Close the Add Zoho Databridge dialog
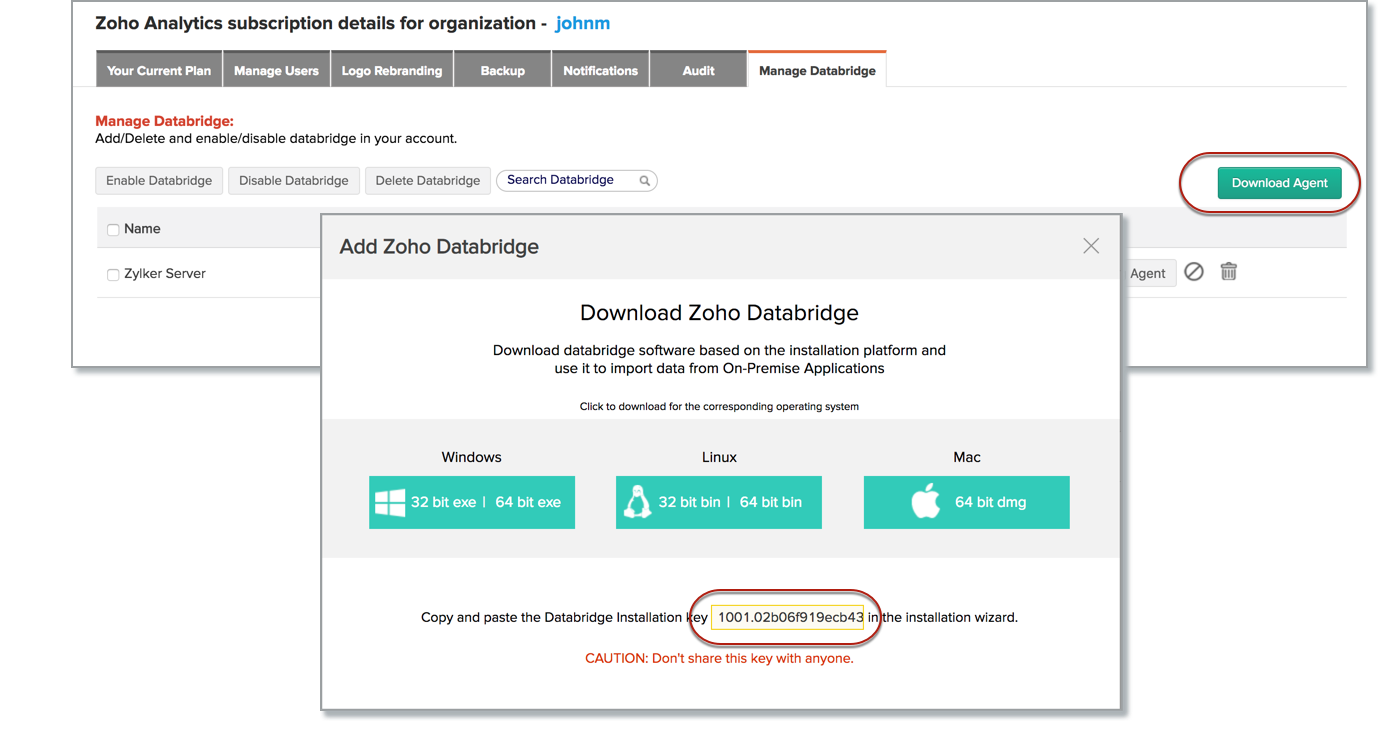Screen dimensions: 1396x741 coord(1091,246)
